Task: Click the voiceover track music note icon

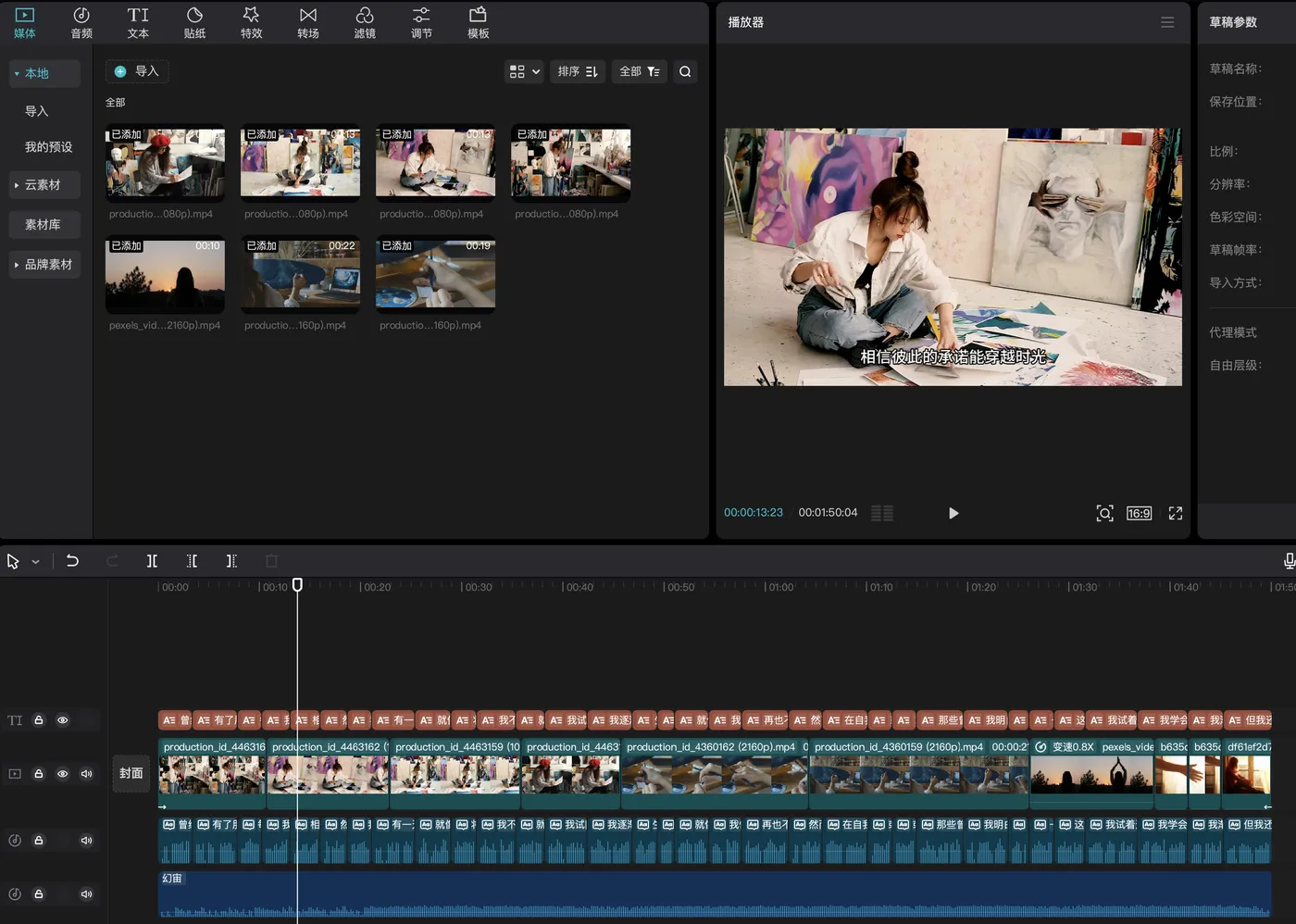Action: 15,841
